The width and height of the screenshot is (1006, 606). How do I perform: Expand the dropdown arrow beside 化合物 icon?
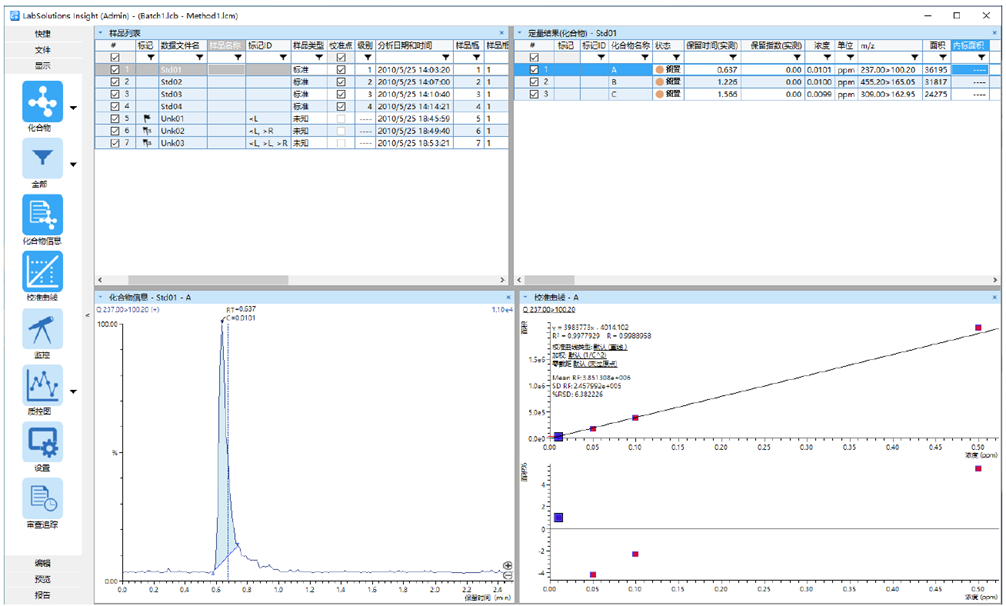75,108
